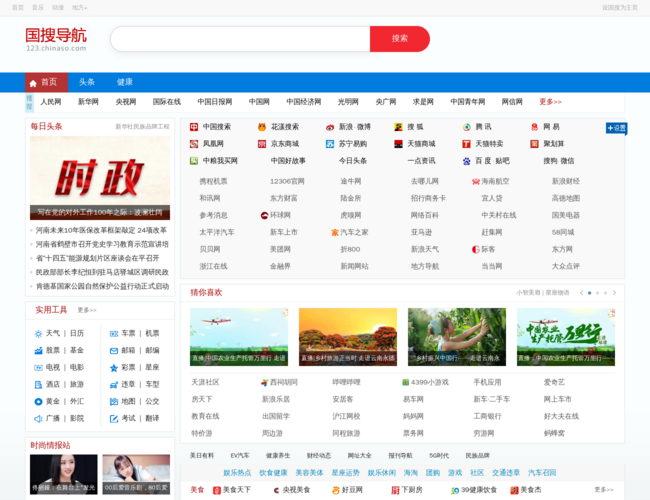Switch to the 健康 tab
This screenshot has height=500, width=650.
[124, 82]
